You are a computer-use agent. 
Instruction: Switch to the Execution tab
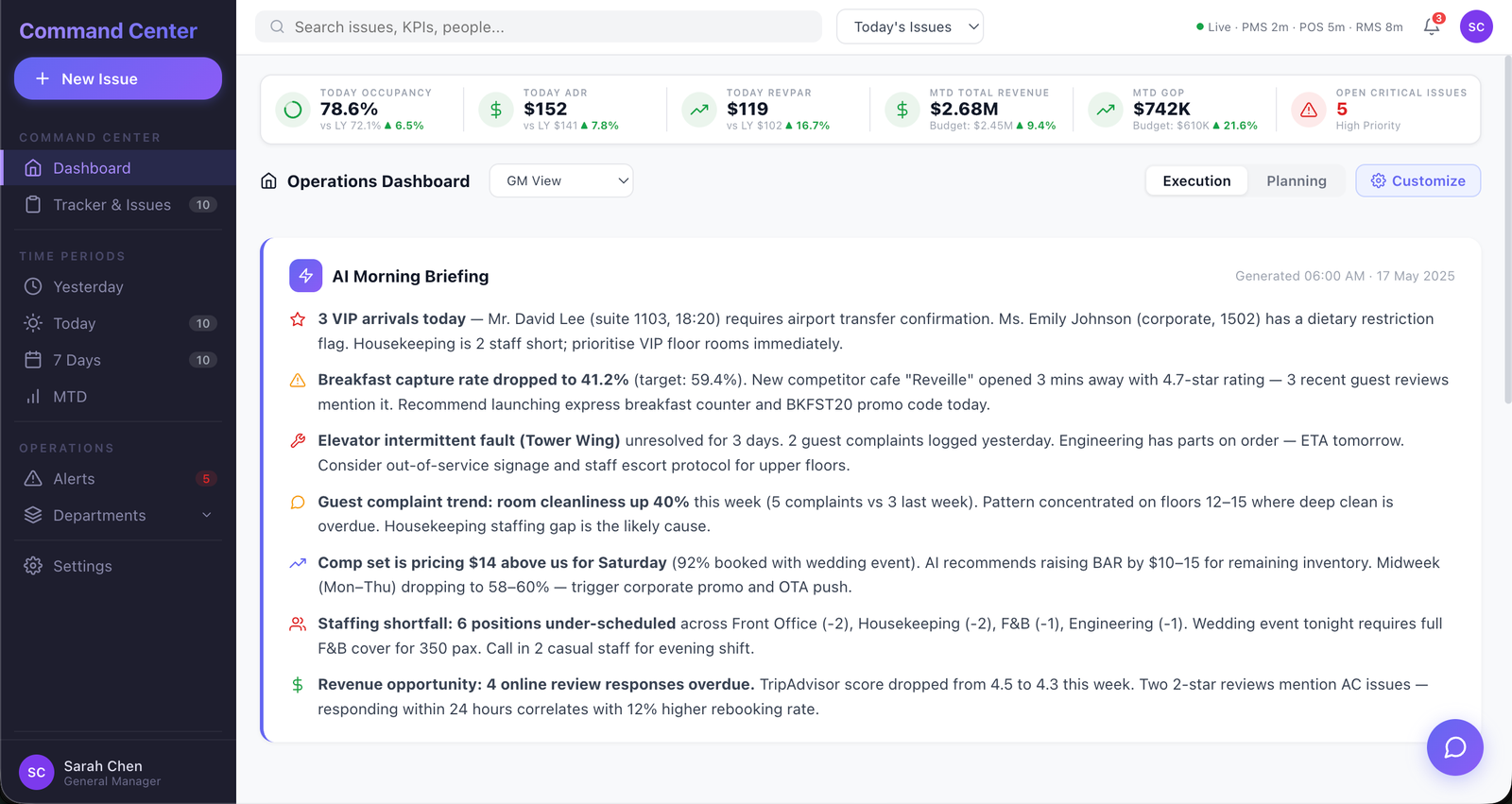point(1196,180)
